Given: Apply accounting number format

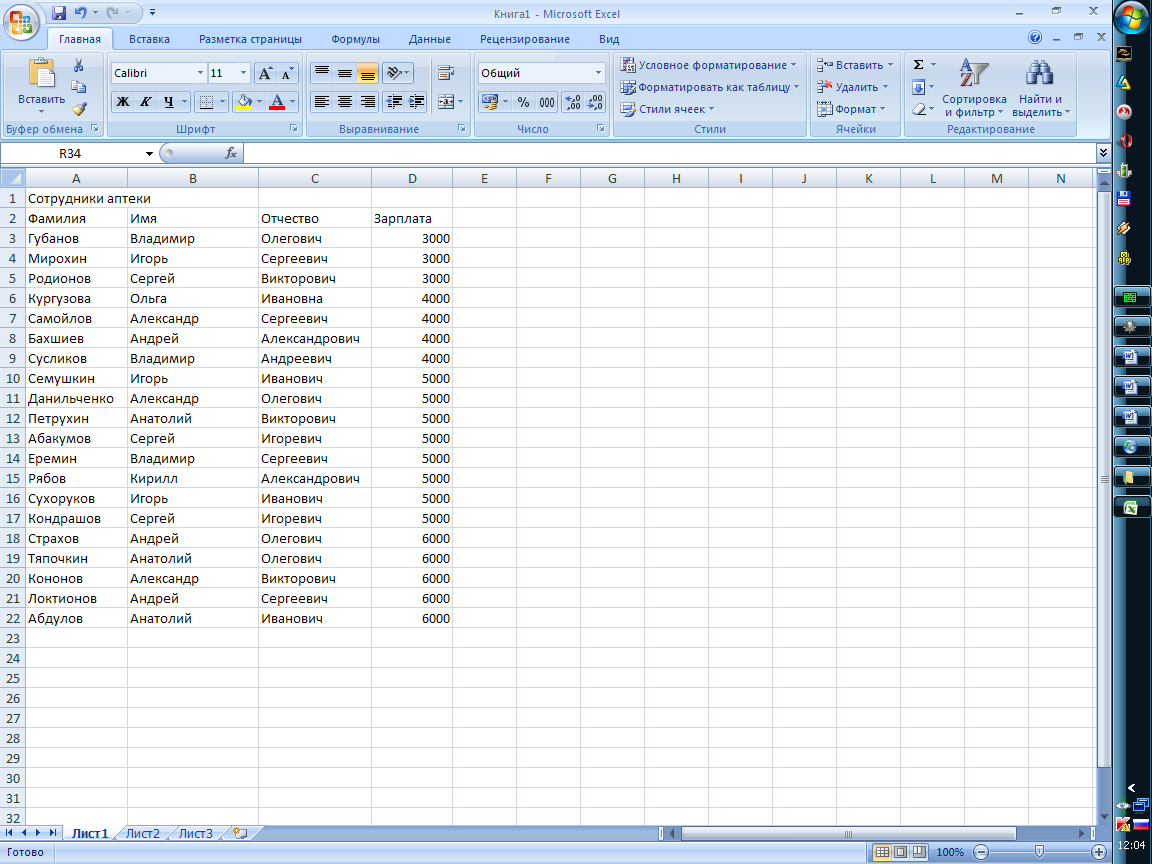Looking at the screenshot, I should click(490, 102).
